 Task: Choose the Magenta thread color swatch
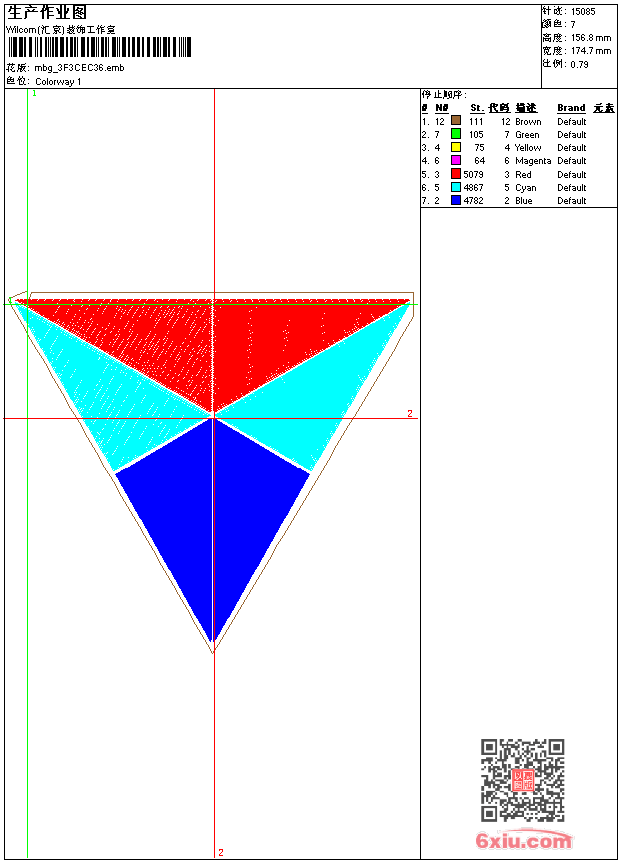click(x=456, y=160)
